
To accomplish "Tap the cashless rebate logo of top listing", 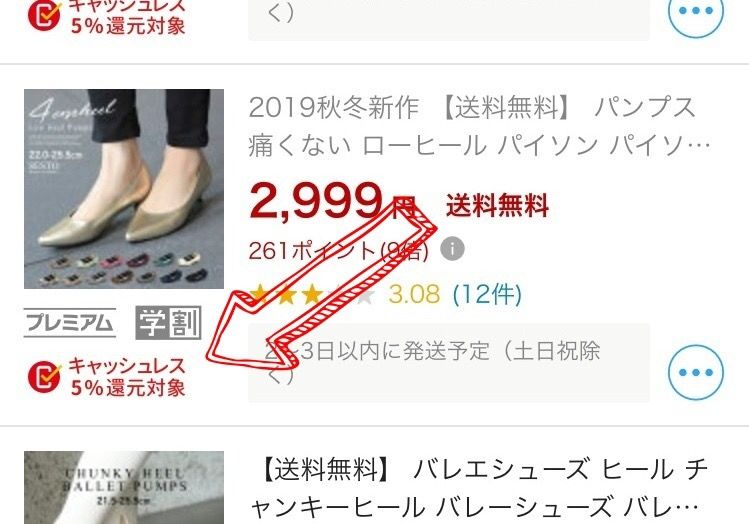I will pyautogui.click(x=44, y=15).
